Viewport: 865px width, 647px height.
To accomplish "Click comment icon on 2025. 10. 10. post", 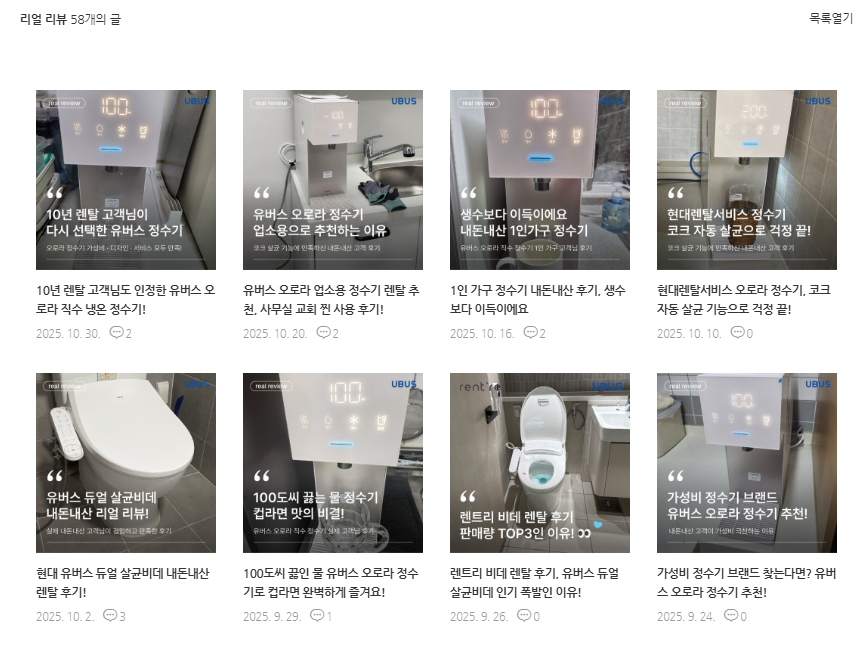I will (737, 332).
